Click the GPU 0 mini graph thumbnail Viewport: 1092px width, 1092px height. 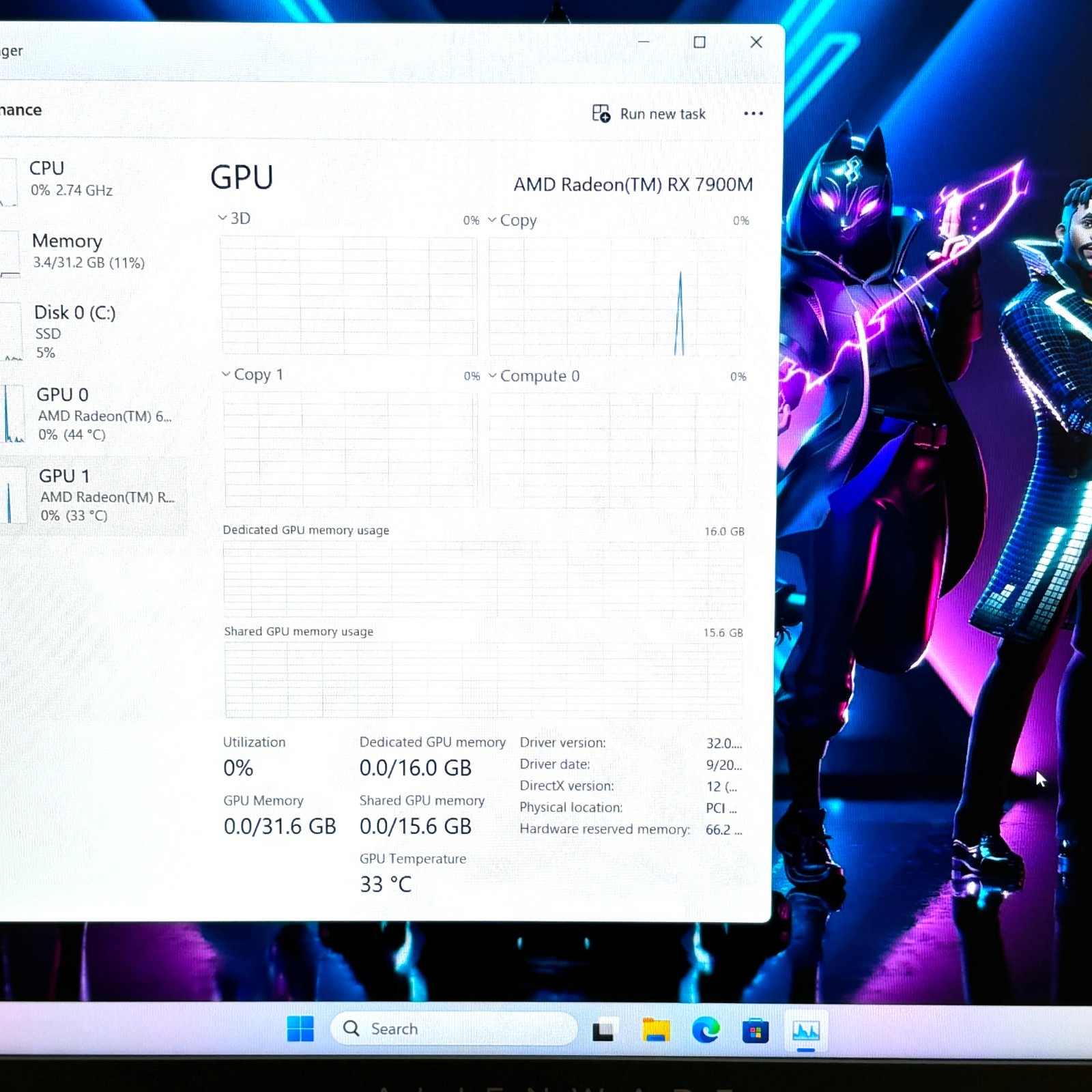pos(12,414)
